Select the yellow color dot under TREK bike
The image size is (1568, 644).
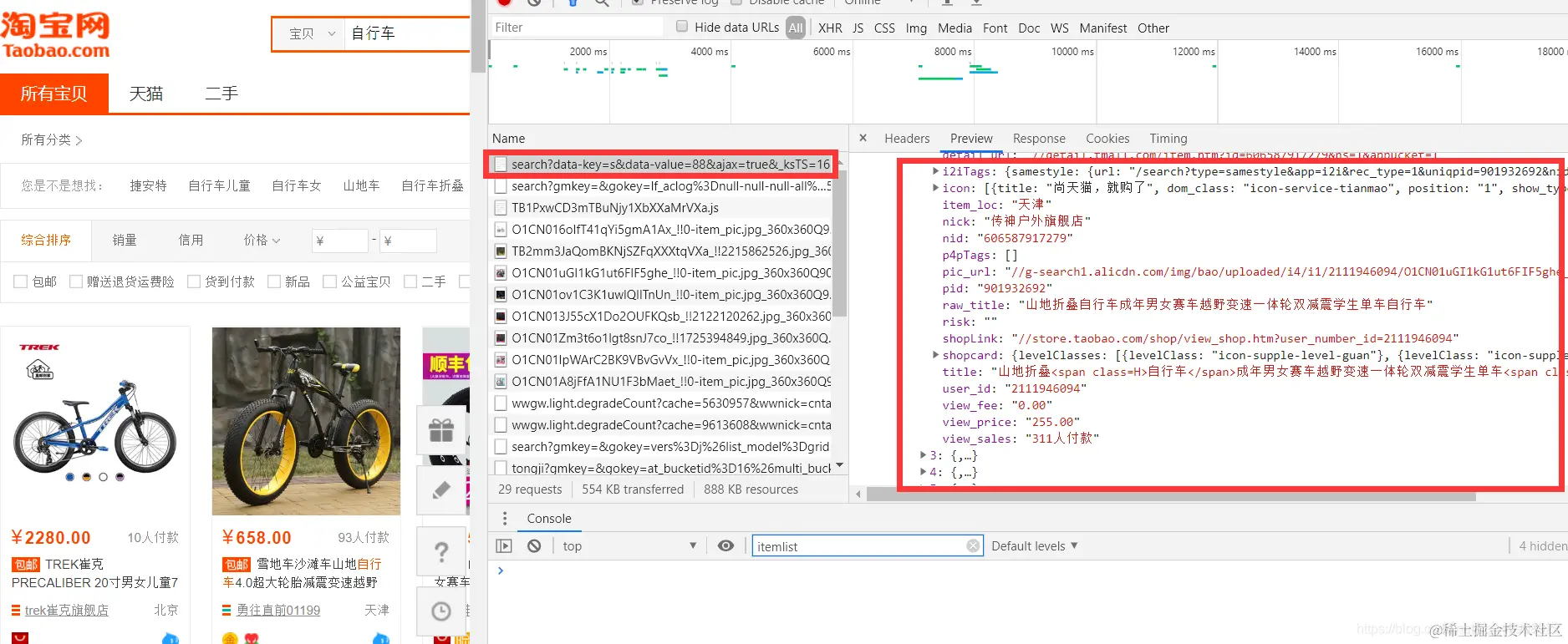[86, 477]
